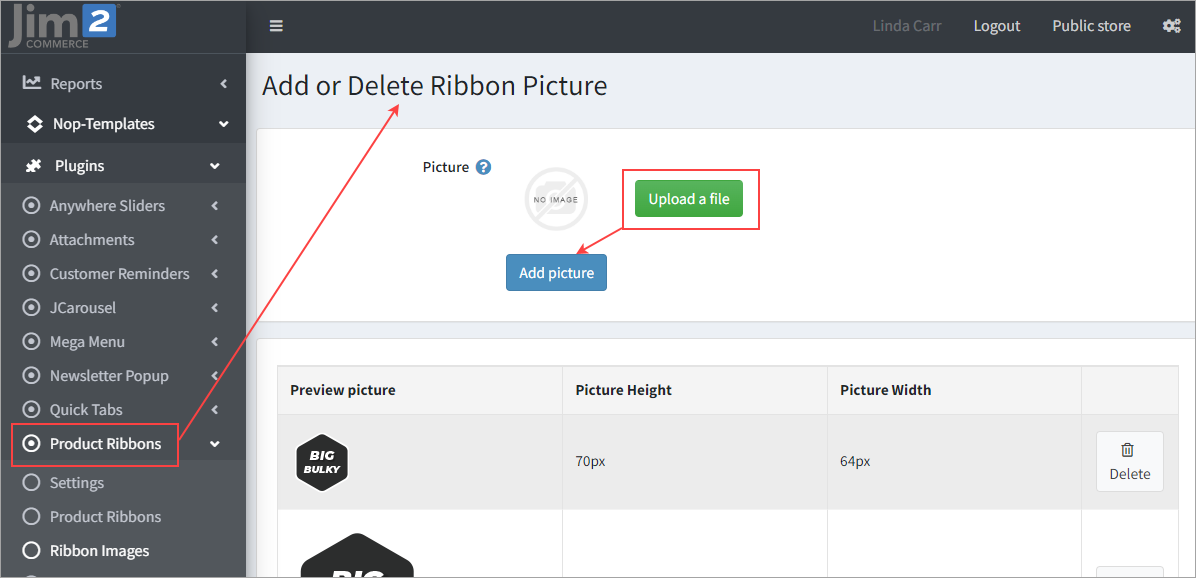Click the green Upload a file button
This screenshot has width=1196, height=578.
pos(689,199)
